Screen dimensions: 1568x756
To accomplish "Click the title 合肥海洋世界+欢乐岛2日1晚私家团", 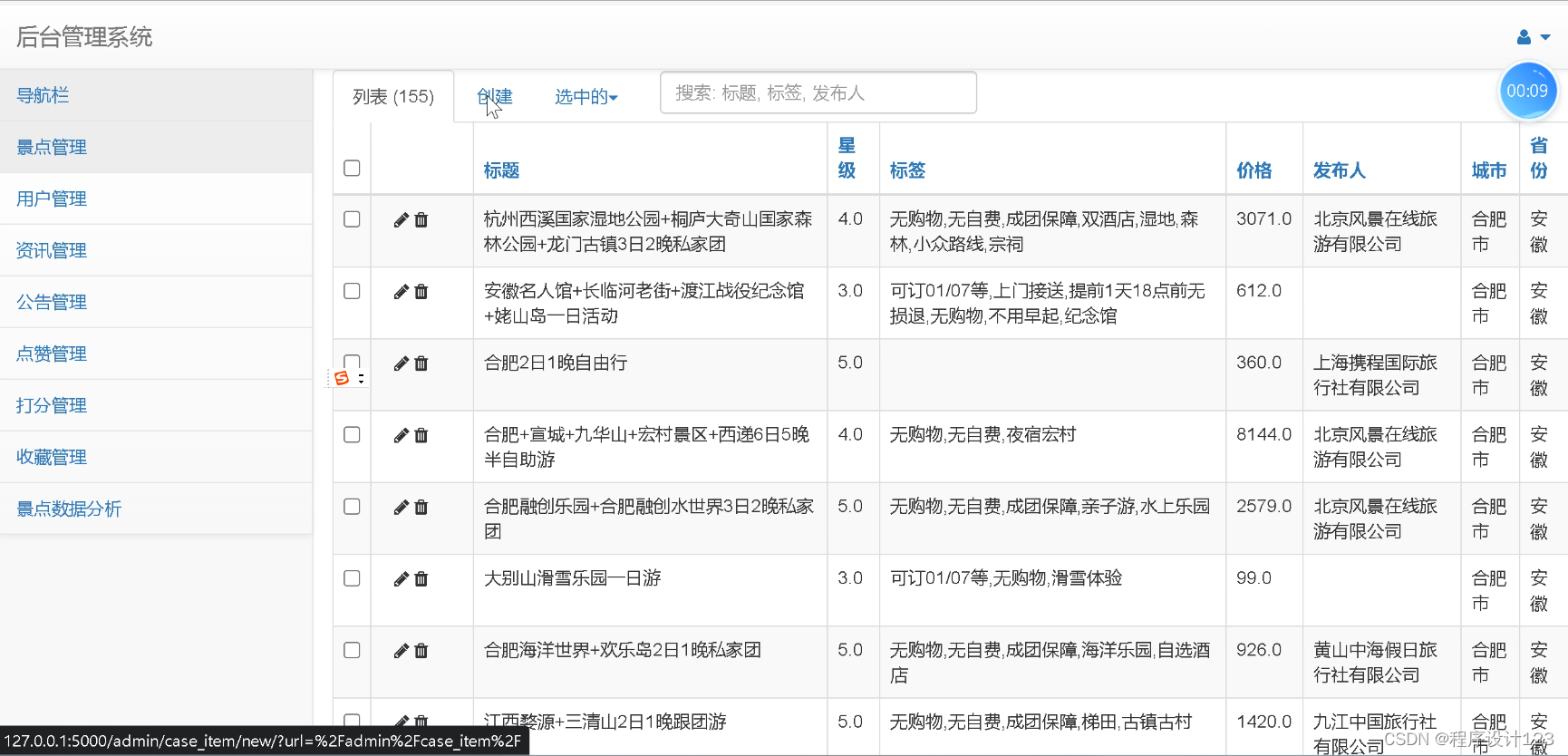I will (622, 650).
